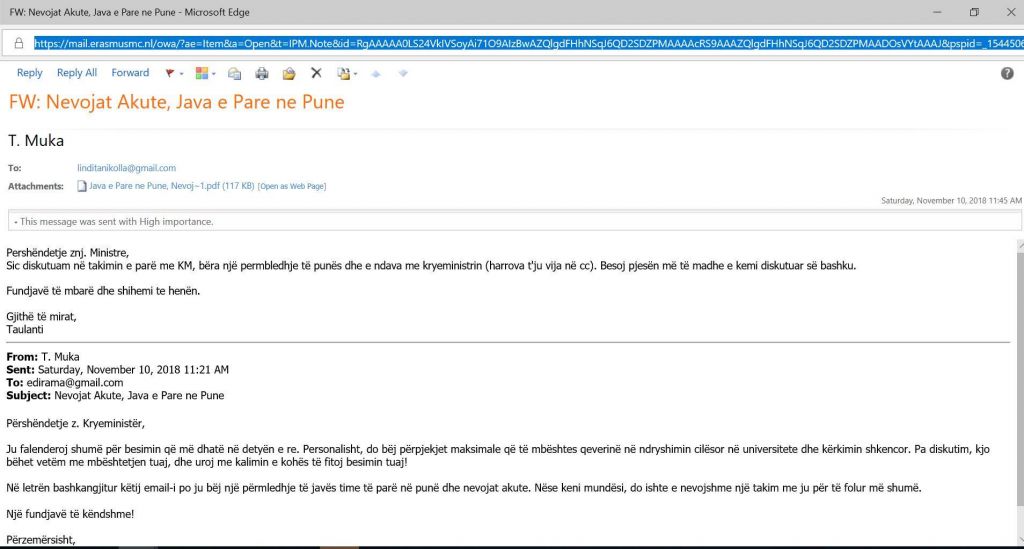Forward this email message
Viewport: 1024px width, 549px height.
(130, 73)
